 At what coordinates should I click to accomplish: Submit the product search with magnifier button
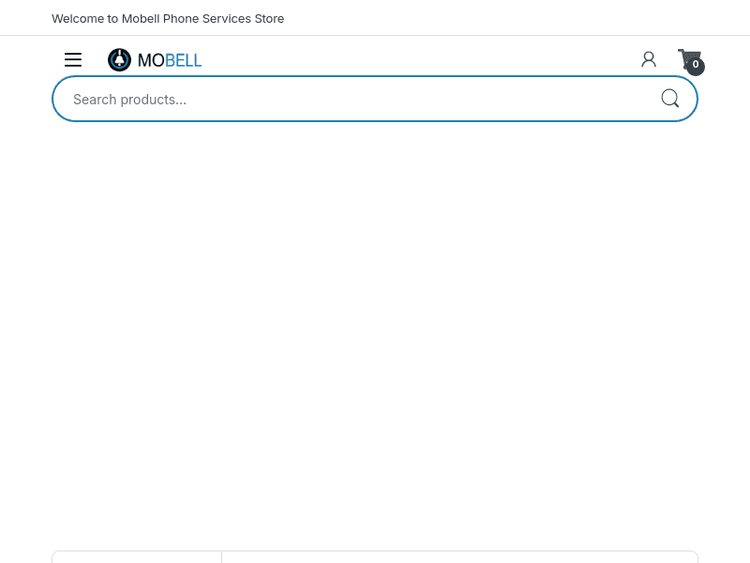pos(670,98)
